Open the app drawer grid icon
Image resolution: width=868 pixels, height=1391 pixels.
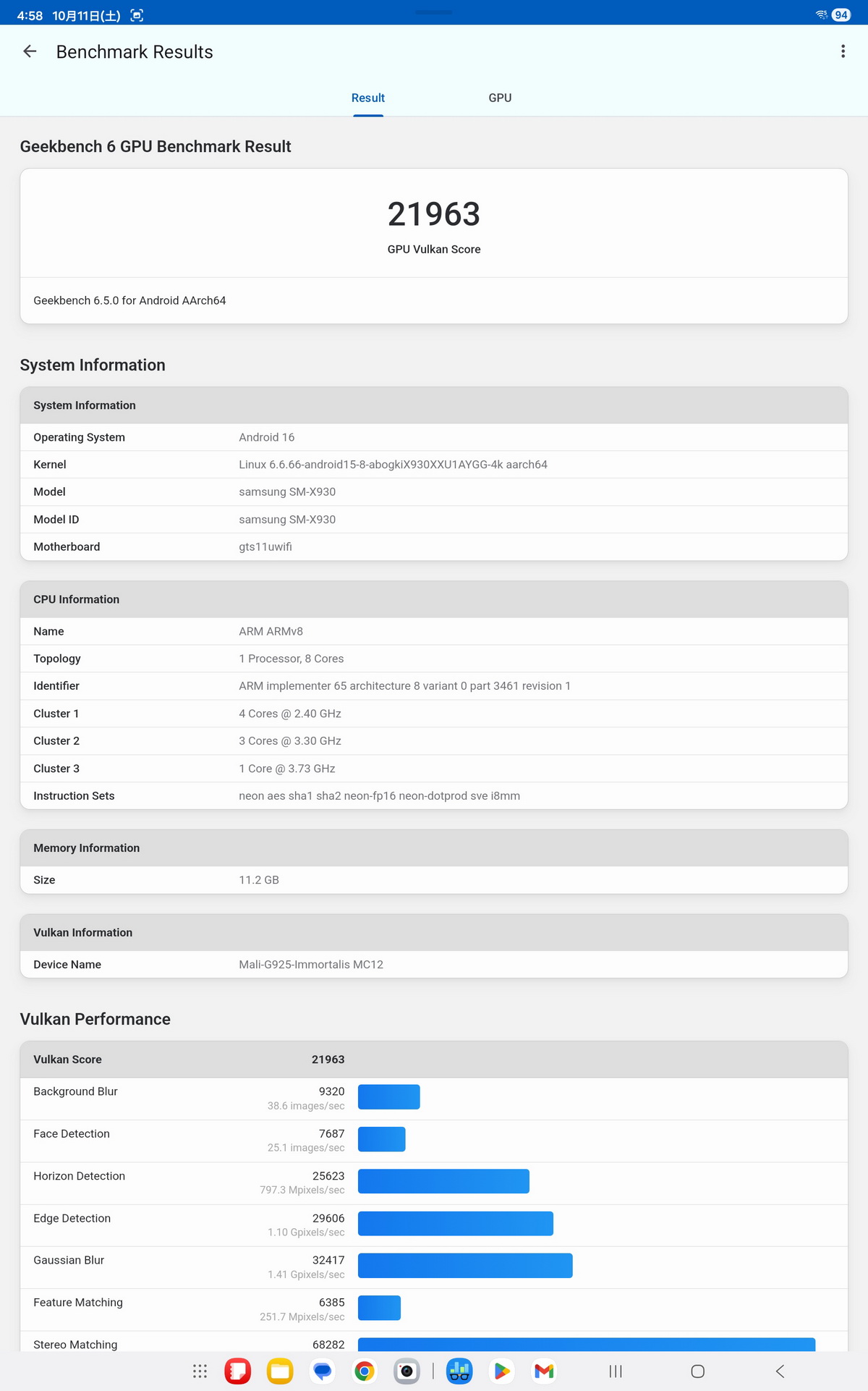pos(200,1371)
